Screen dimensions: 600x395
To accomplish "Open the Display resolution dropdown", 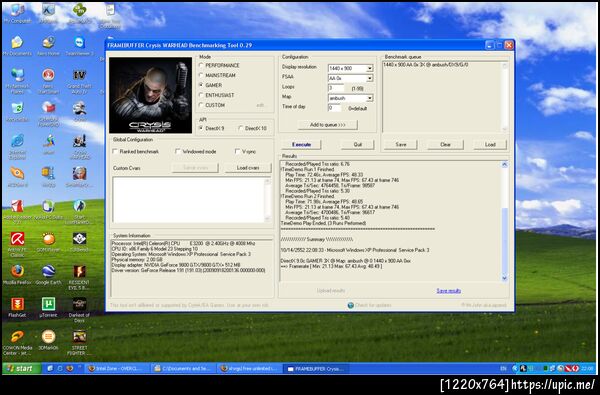I will [370, 68].
